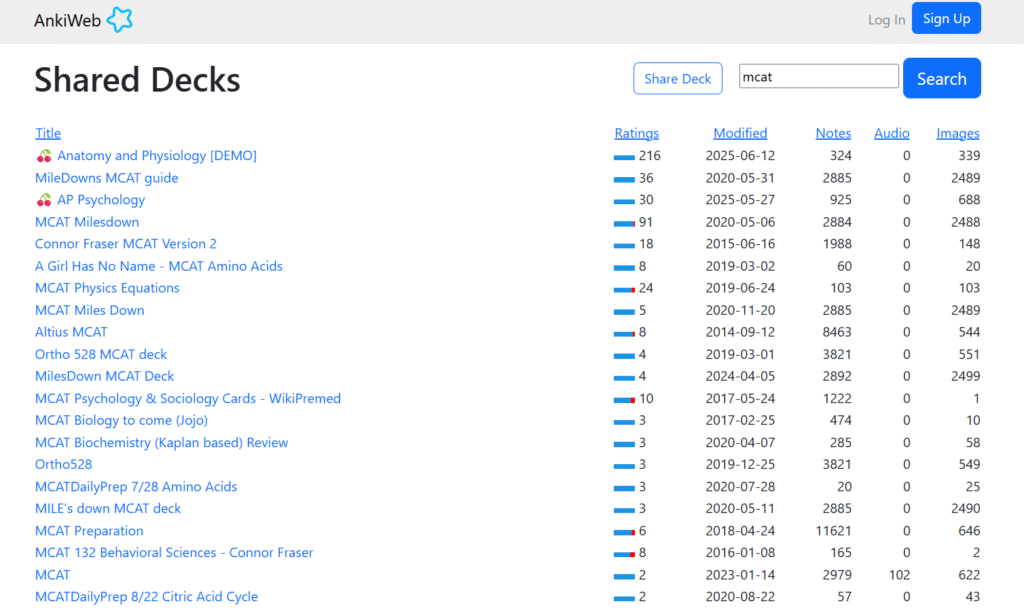Image resolution: width=1024 pixels, height=608 pixels.
Task: Click the cherry icon beside AP Psychology
Action: coord(44,200)
